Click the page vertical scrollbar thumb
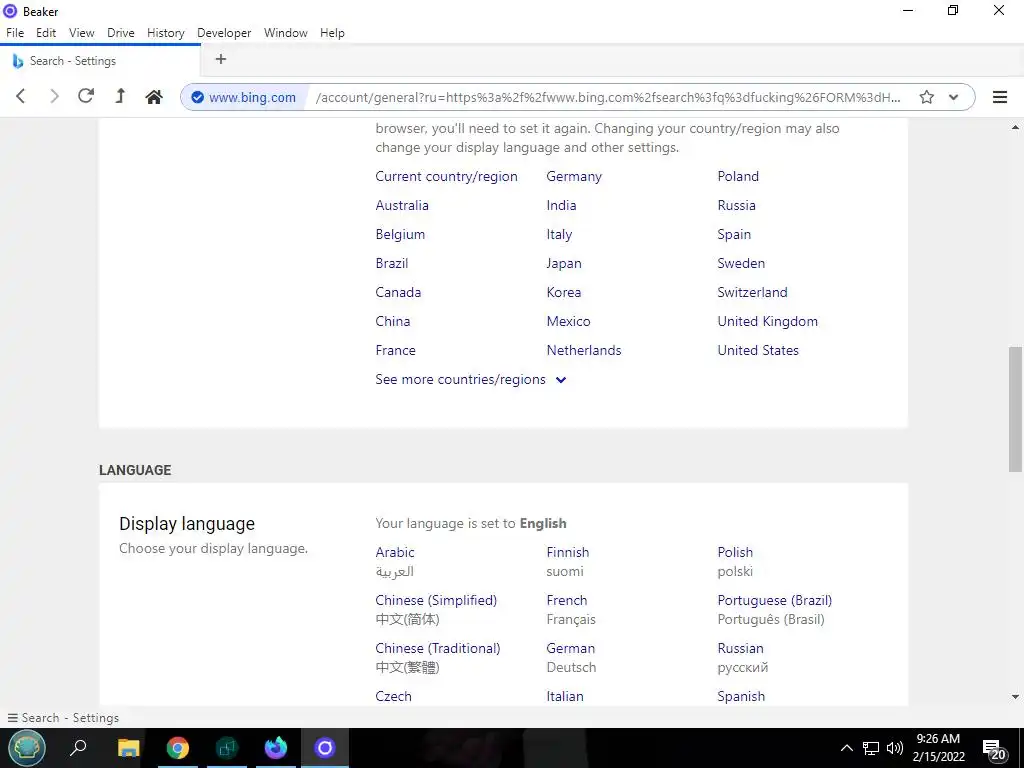The width and height of the screenshot is (1024, 768). pyautogui.click(x=1015, y=409)
